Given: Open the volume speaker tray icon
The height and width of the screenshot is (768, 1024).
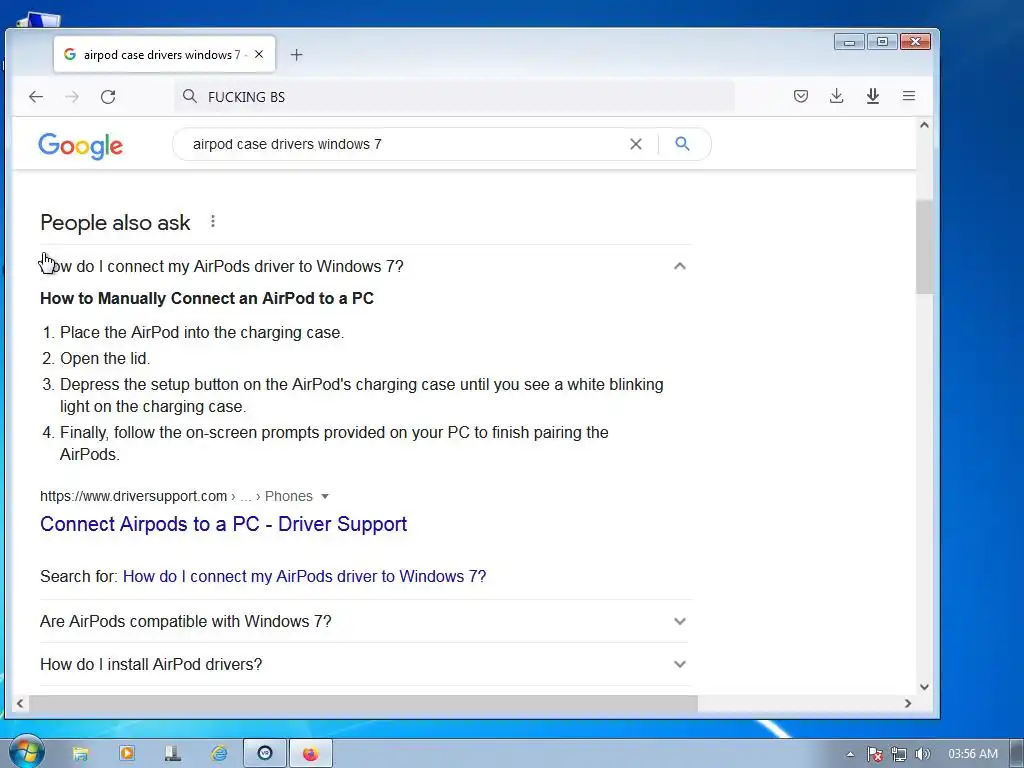Looking at the screenshot, I should (x=922, y=754).
